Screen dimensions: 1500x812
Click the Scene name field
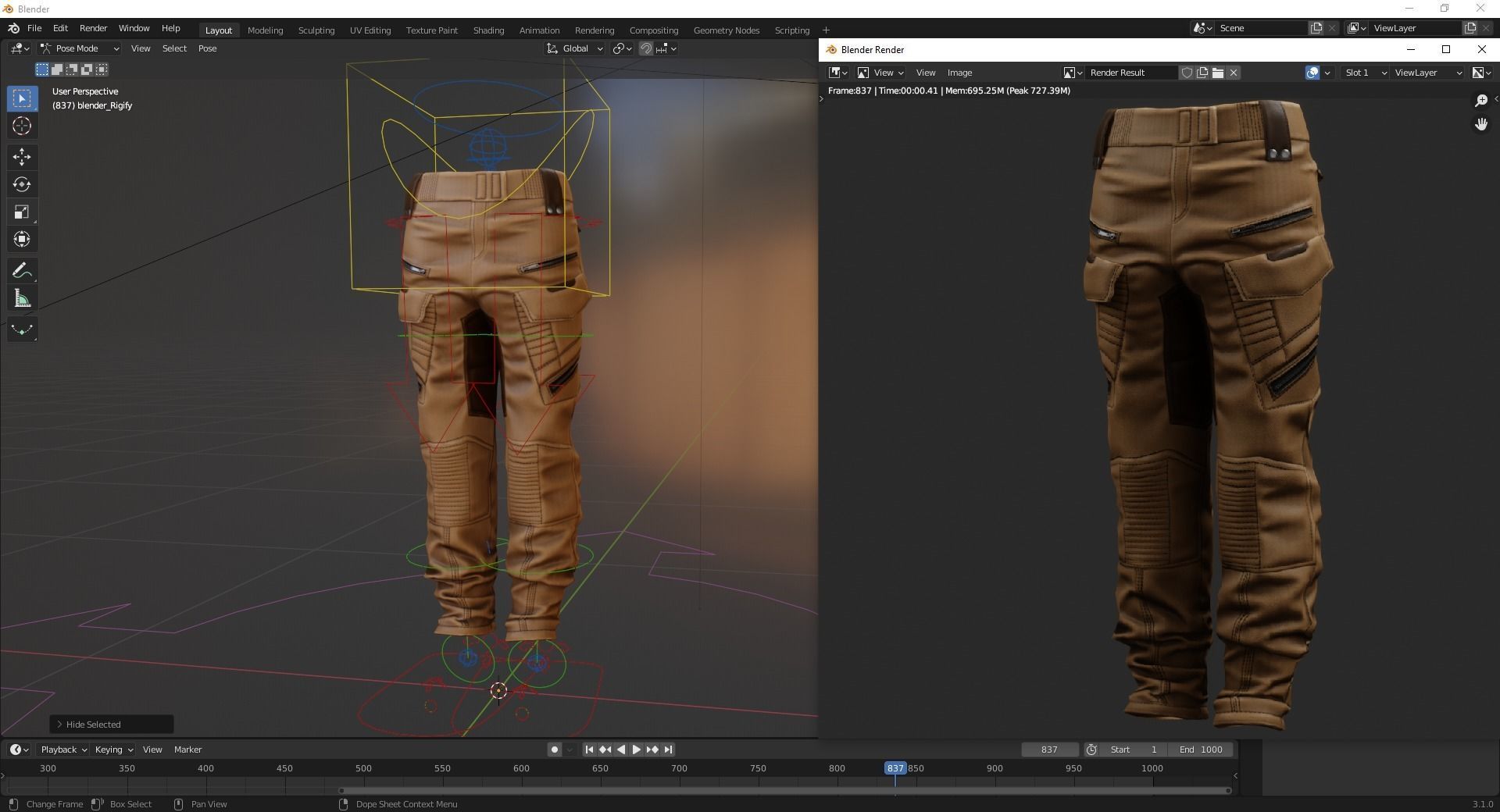pos(1261,28)
